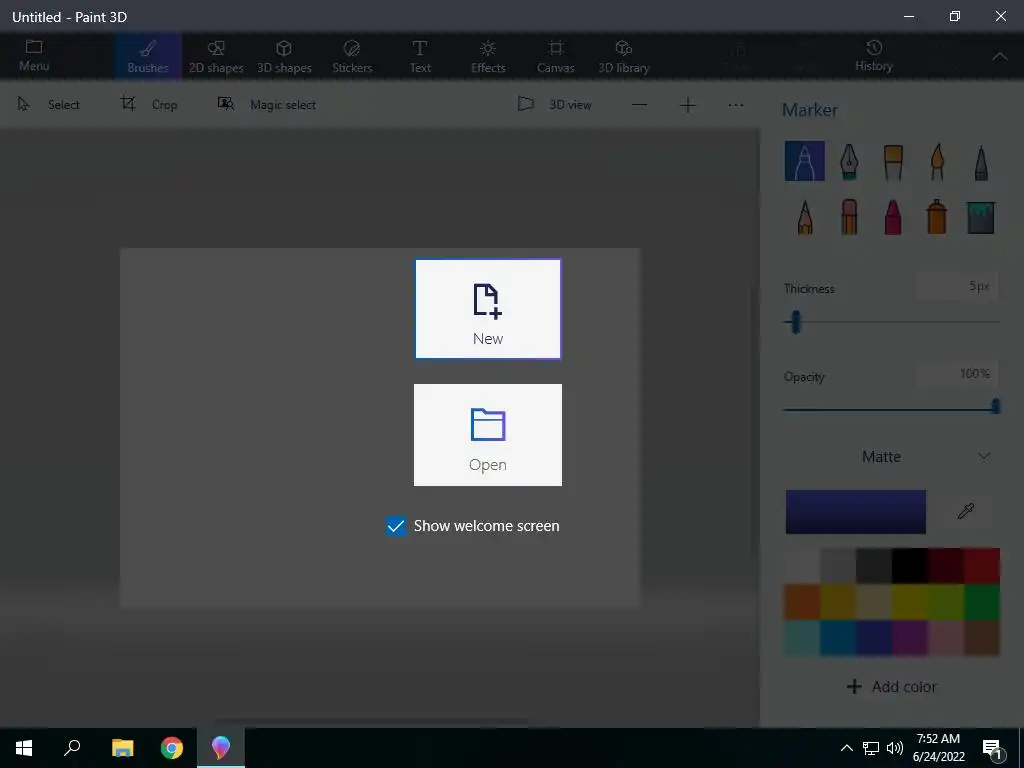
Task: Select the Eraser tool
Action: [848, 217]
